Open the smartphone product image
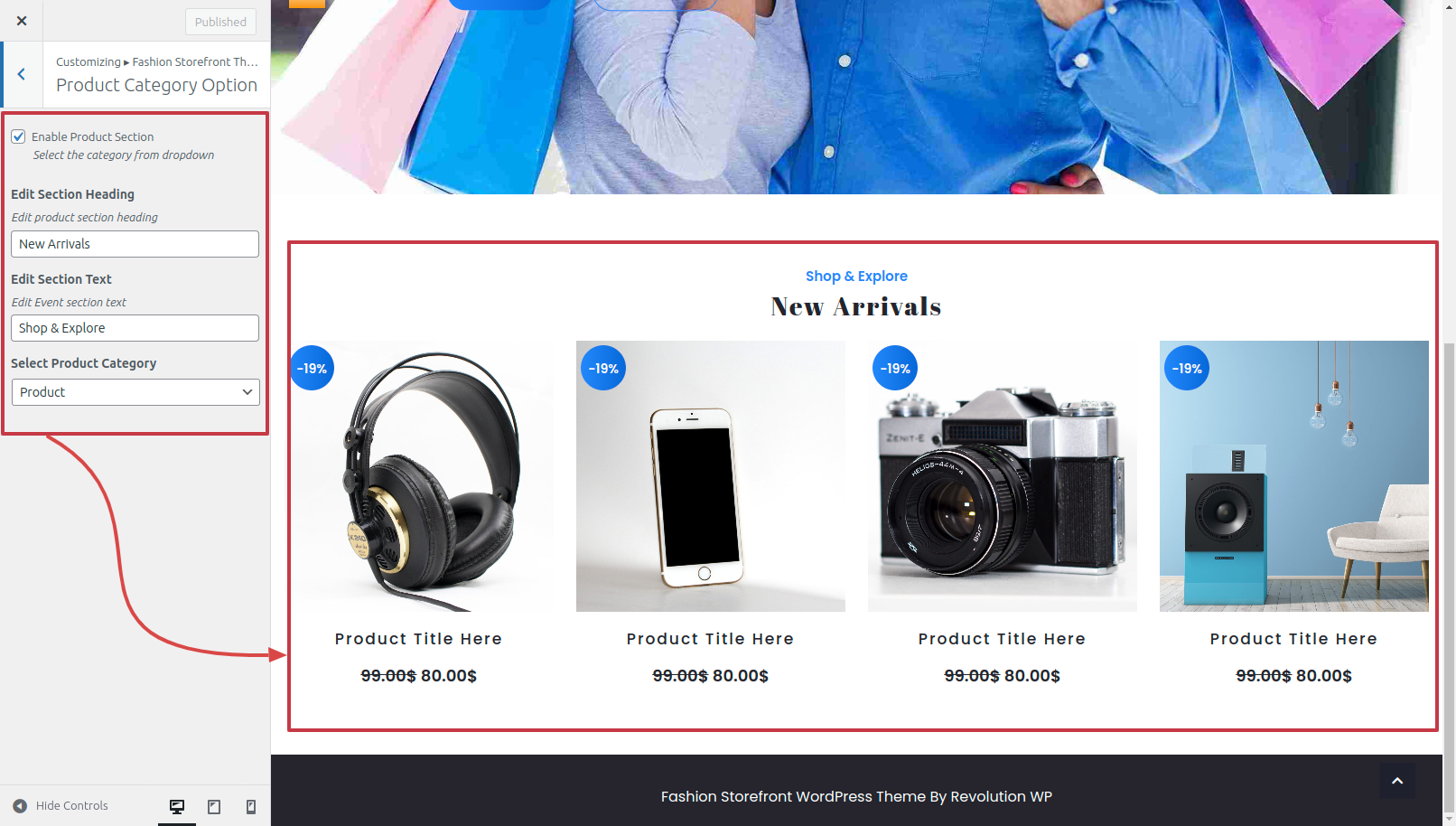Viewport: 1456px width, 826px height. [x=711, y=476]
